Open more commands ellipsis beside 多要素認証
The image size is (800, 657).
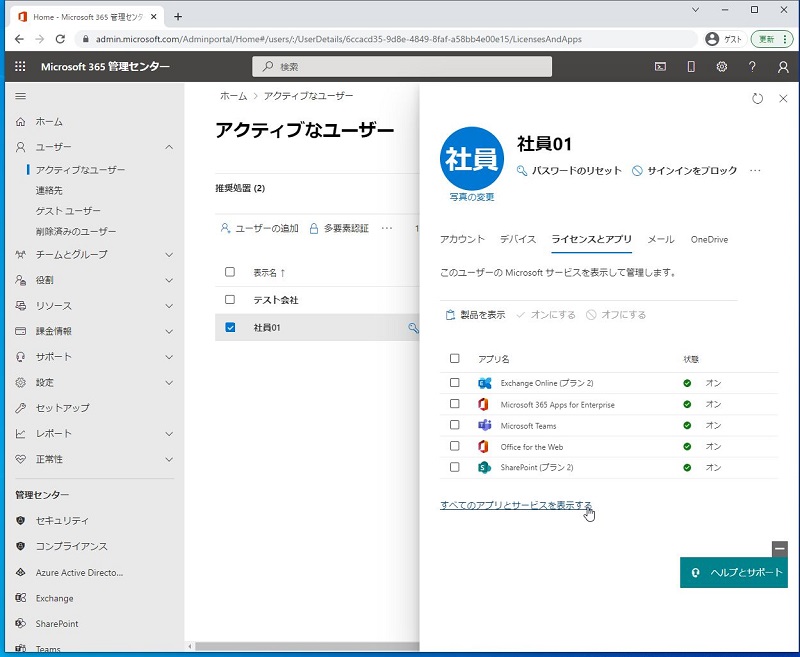click(x=387, y=228)
